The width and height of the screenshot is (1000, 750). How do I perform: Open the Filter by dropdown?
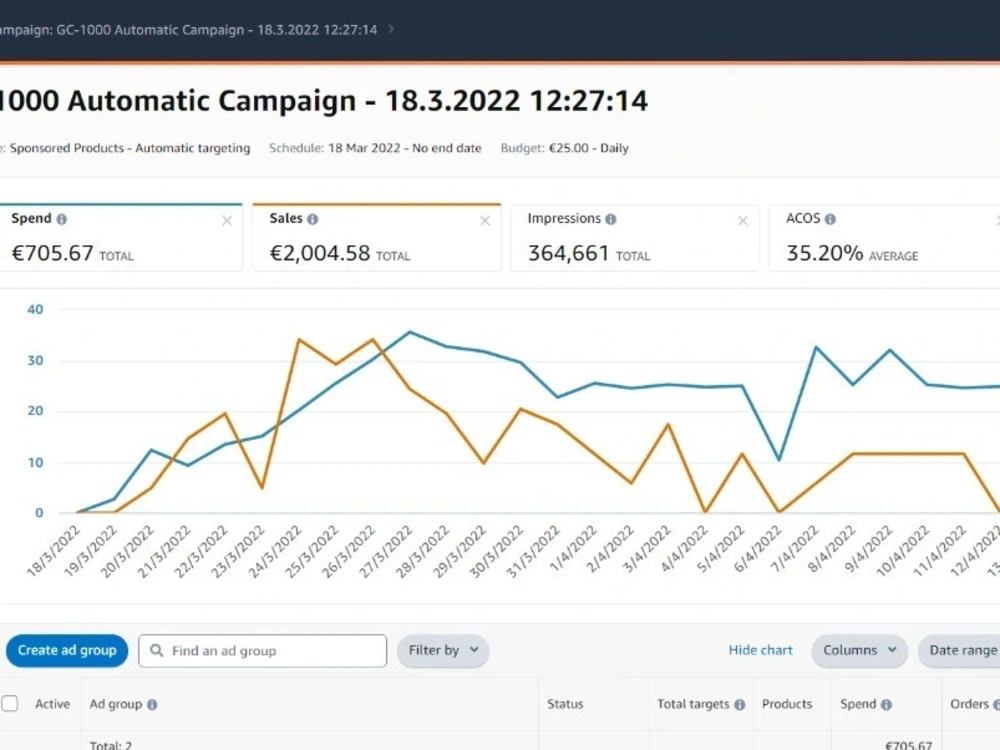point(443,651)
